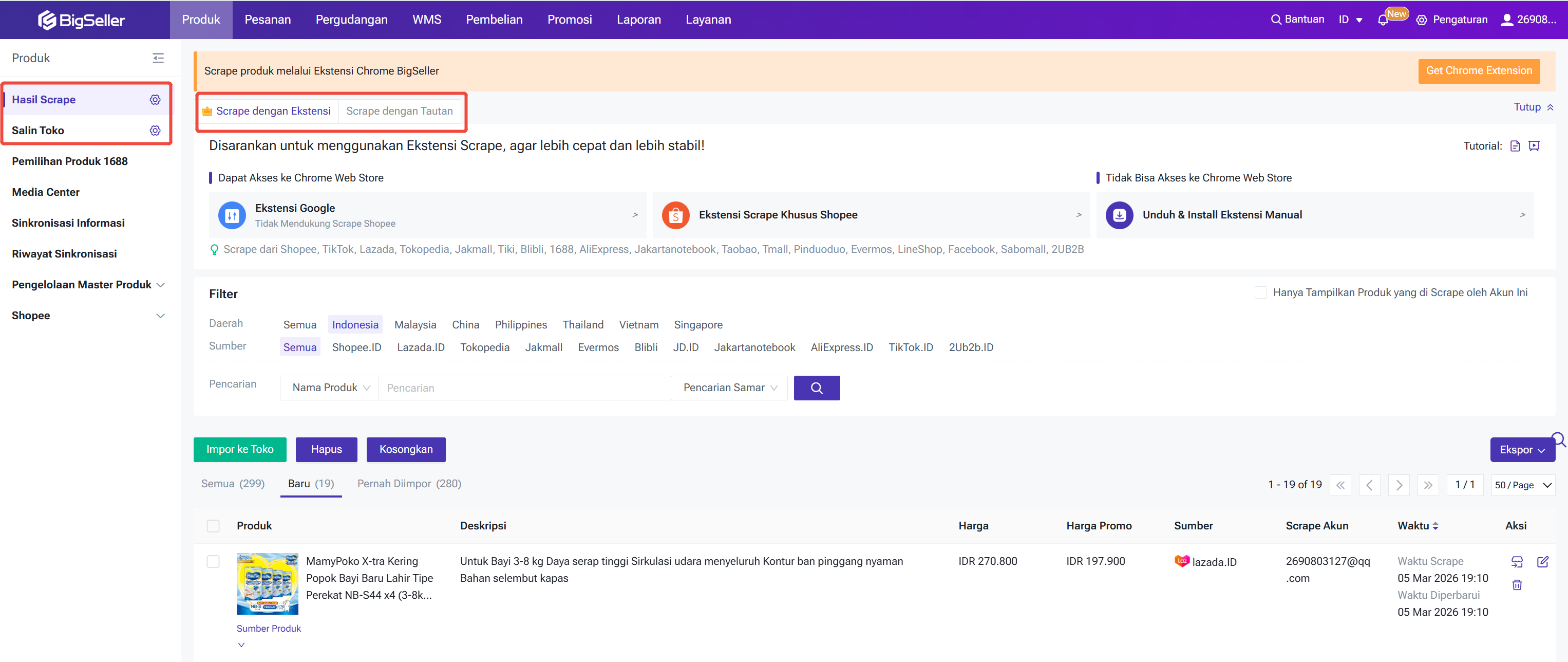
Task: Switch to the Pernah Diimpor tab
Action: (408, 484)
